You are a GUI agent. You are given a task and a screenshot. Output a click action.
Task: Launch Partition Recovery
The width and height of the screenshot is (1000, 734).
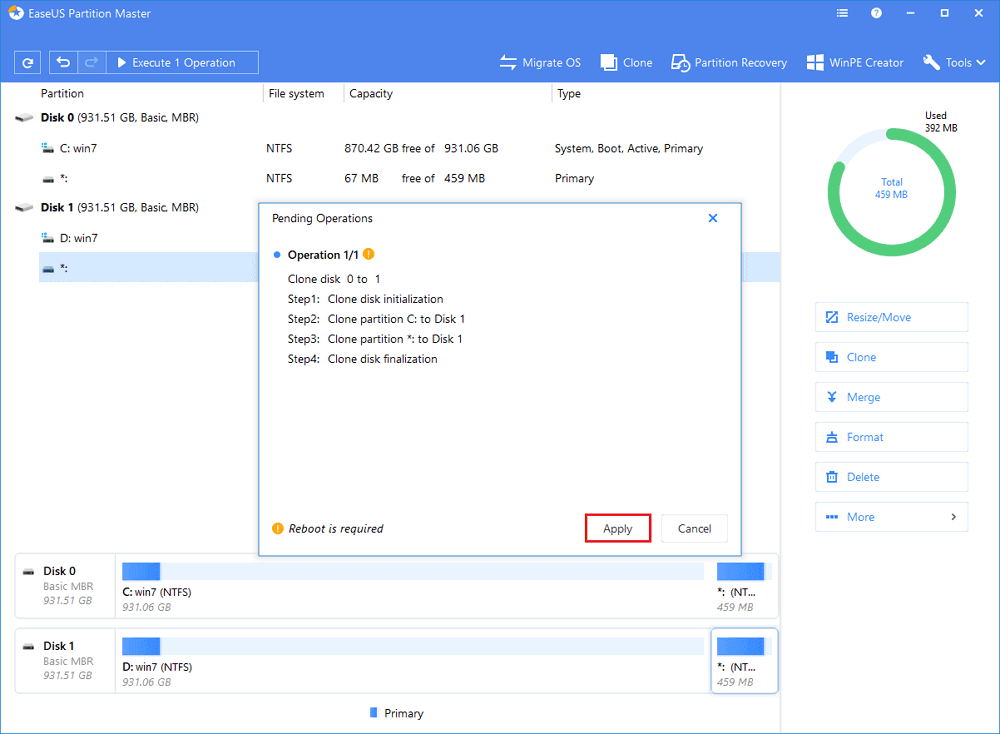[729, 63]
